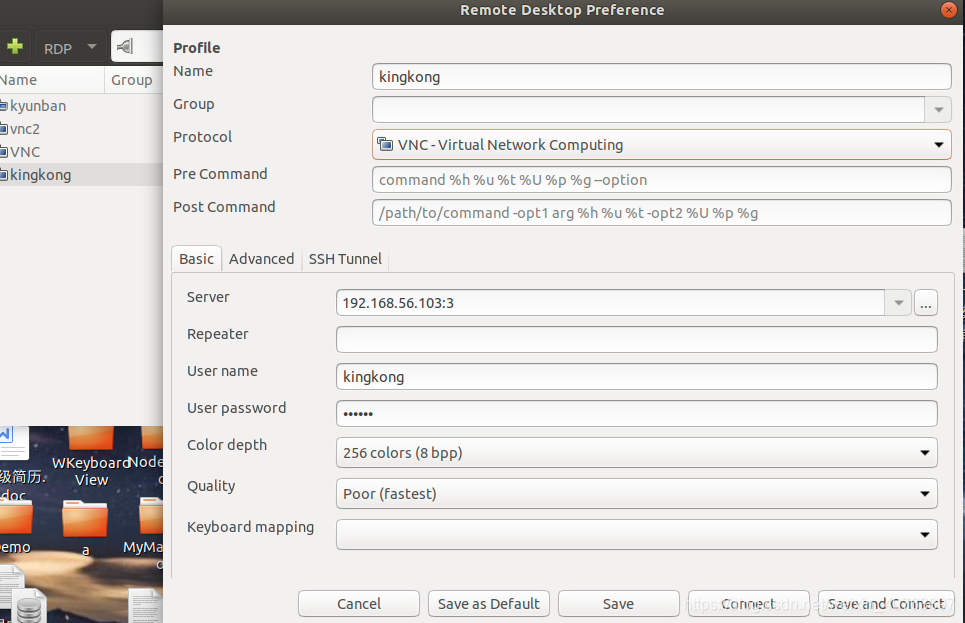The image size is (965, 623).
Task: Open the WKeyboard View desktop folder
Action: tap(90, 456)
